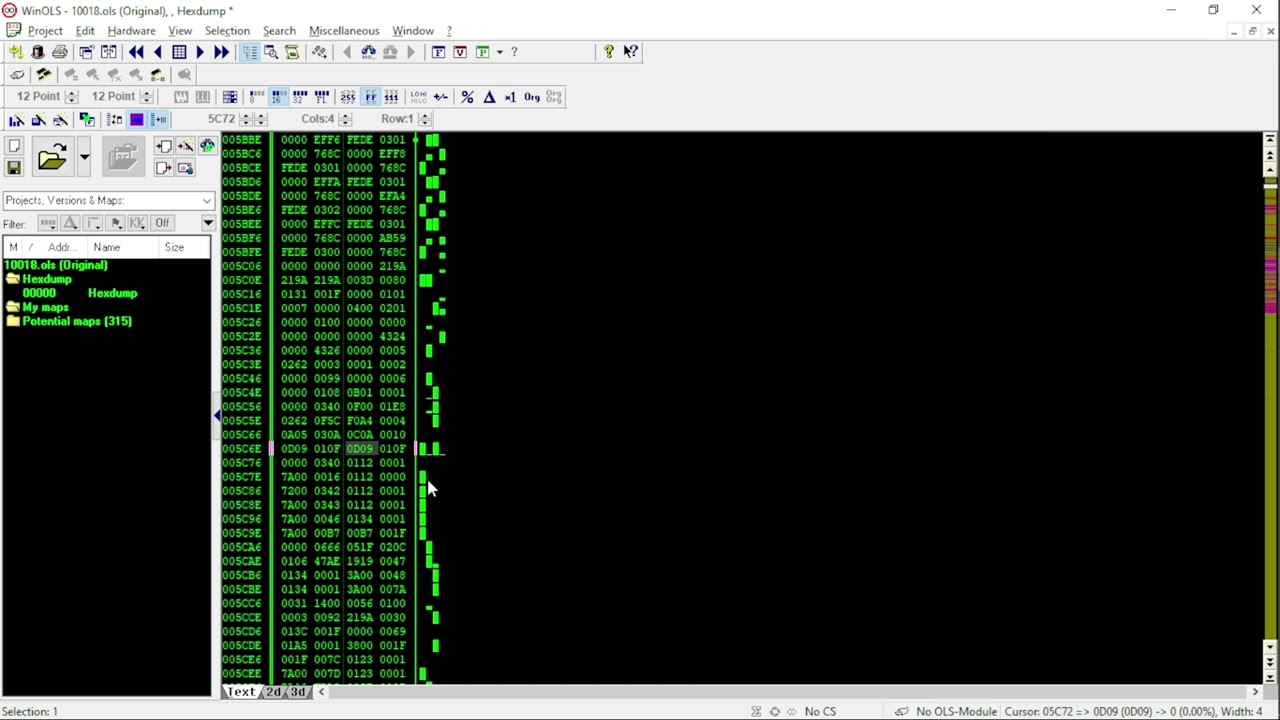Viewport: 1280px width, 720px height.
Task: Toggle the tree list view icon
Action: tap(250, 52)
